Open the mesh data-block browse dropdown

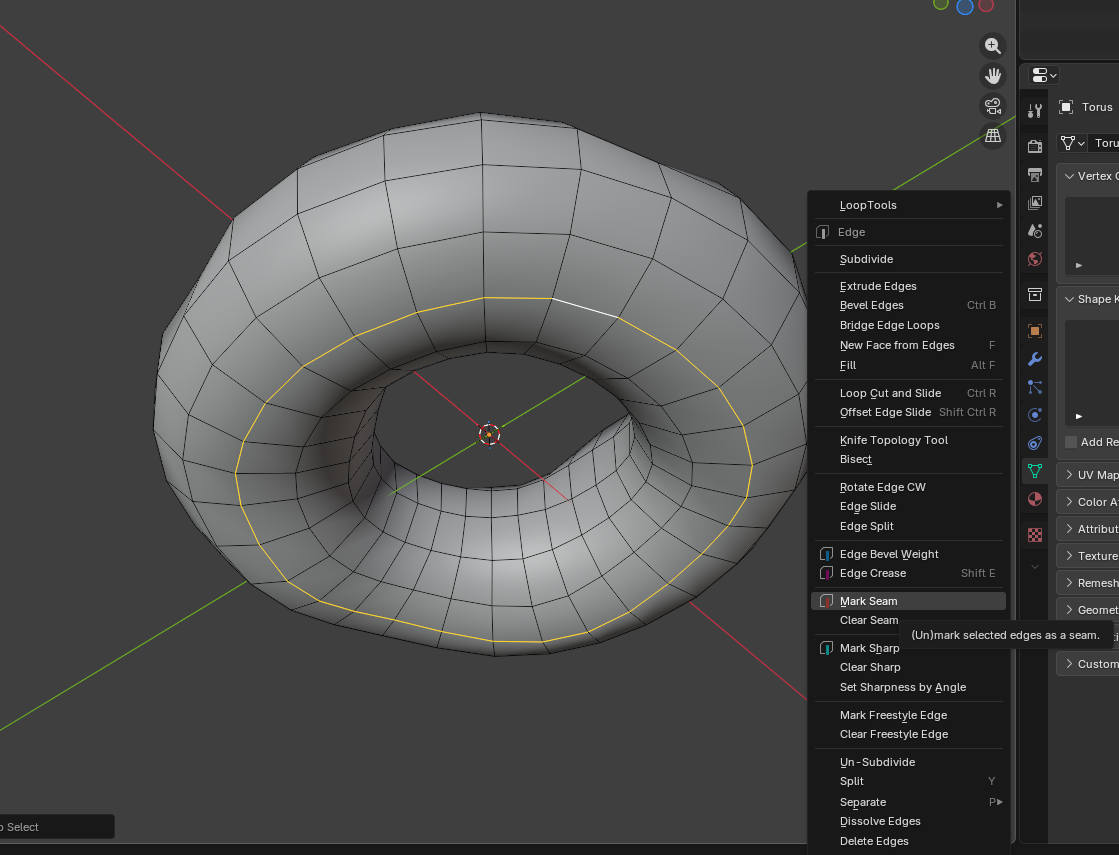coord(1072,143)
